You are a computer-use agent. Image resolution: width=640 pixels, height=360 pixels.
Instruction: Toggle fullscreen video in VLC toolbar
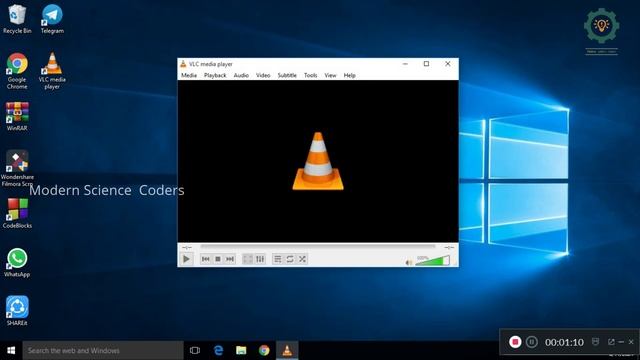pyautogui.click(x=248, y=259)
